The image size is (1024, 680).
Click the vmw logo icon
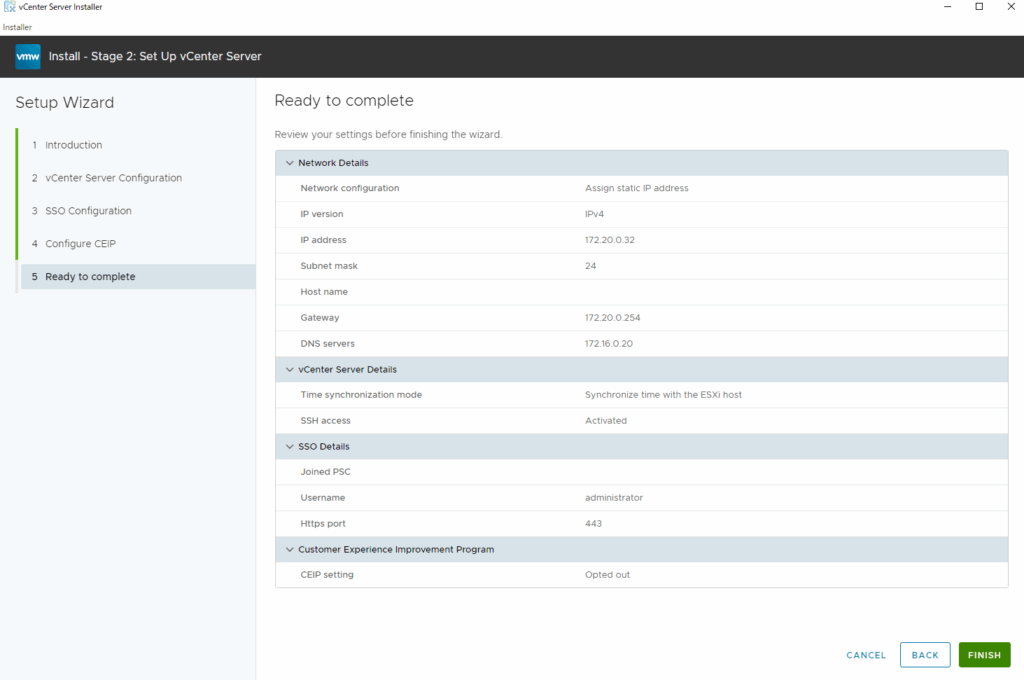pos(28,57)
